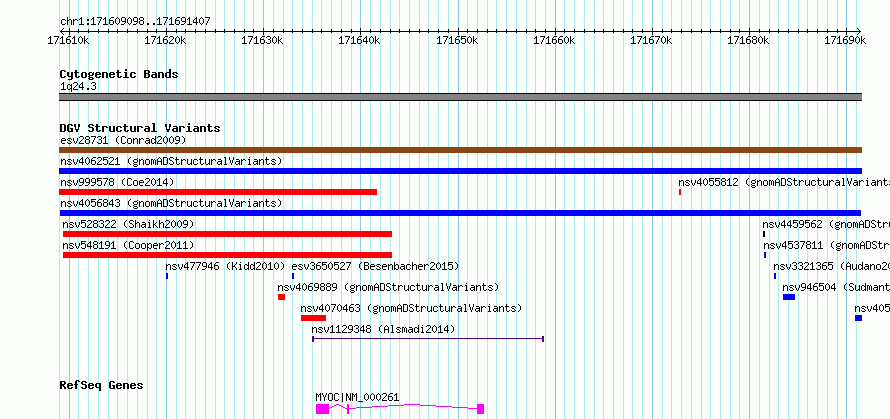Image resolution: width=890 pixels, height=419 pixels.
Task: Select the blue nsv946504 variant bar
Action: coord(789,297)
